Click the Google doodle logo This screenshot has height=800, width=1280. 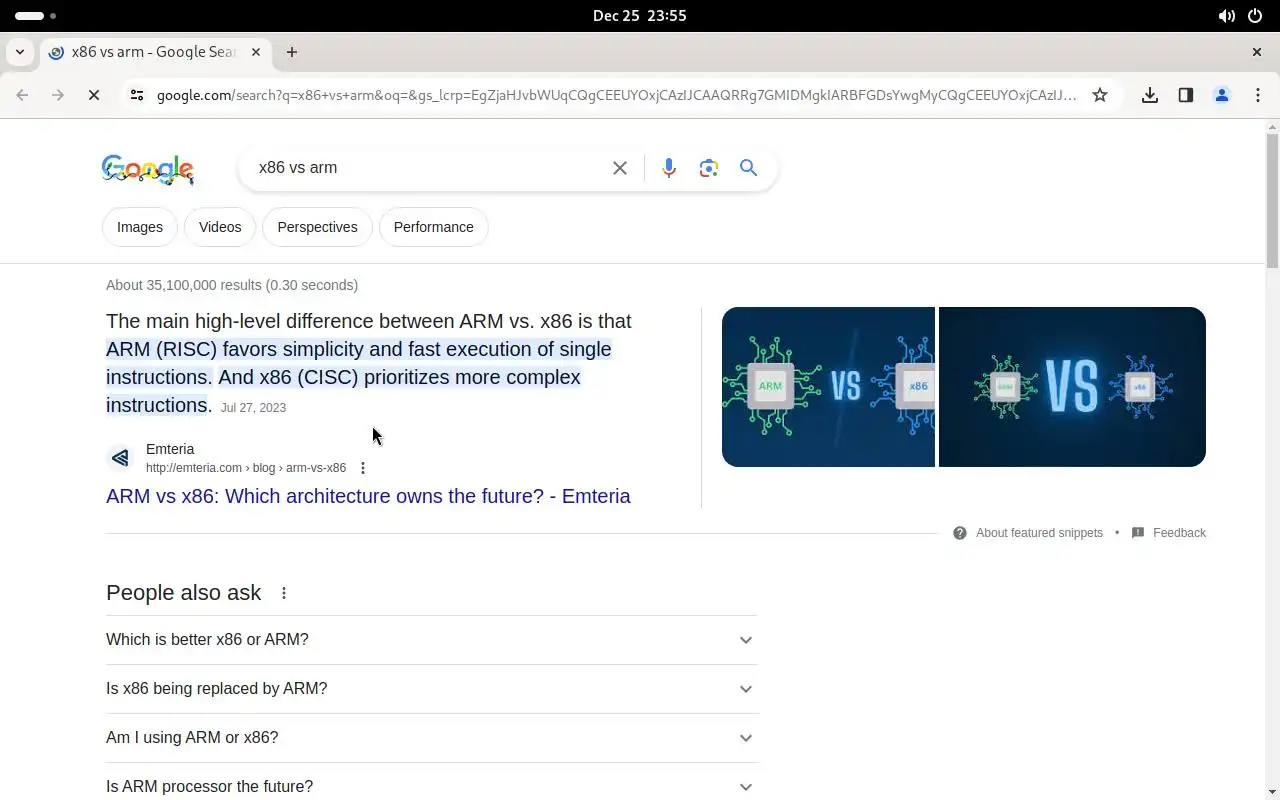click(x=148, y=169)
